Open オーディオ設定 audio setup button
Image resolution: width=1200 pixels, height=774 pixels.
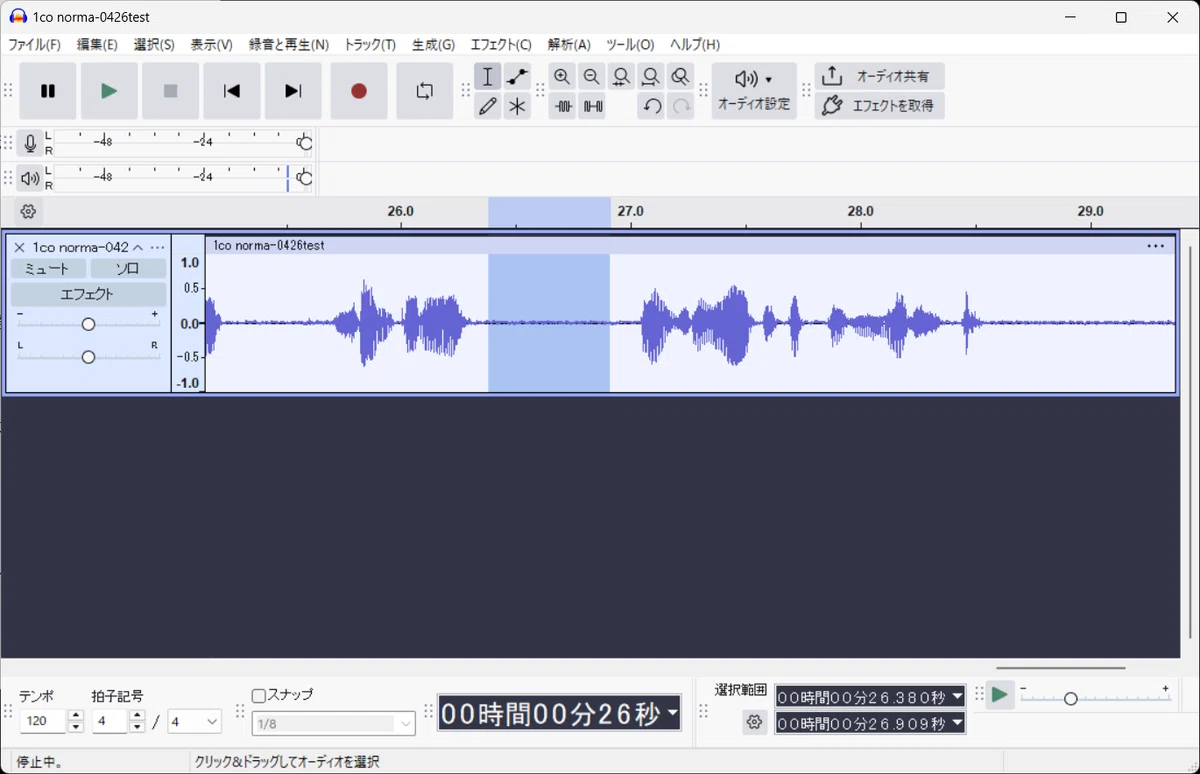click(754, 91)
